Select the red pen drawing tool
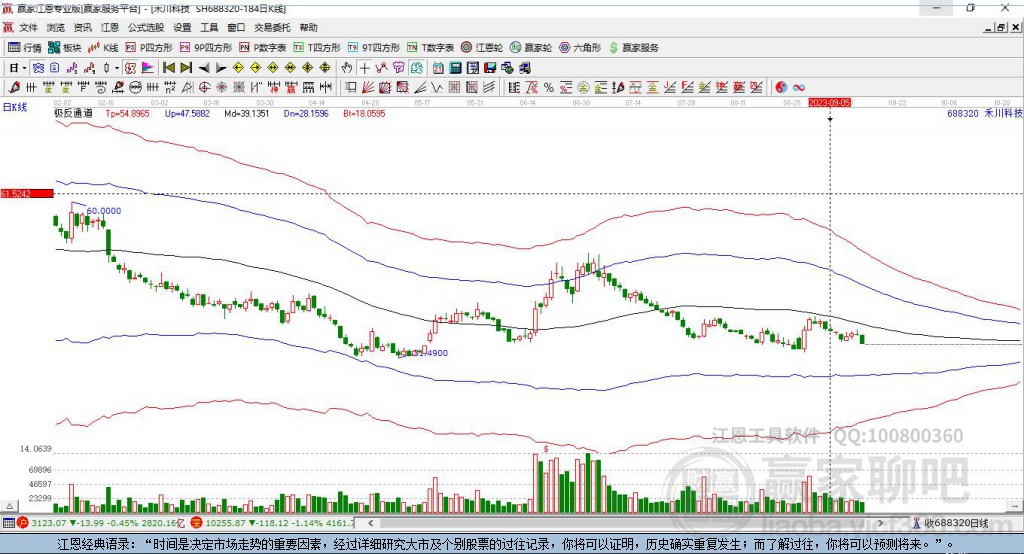The image size is (1024, 554). pos(14,88)
